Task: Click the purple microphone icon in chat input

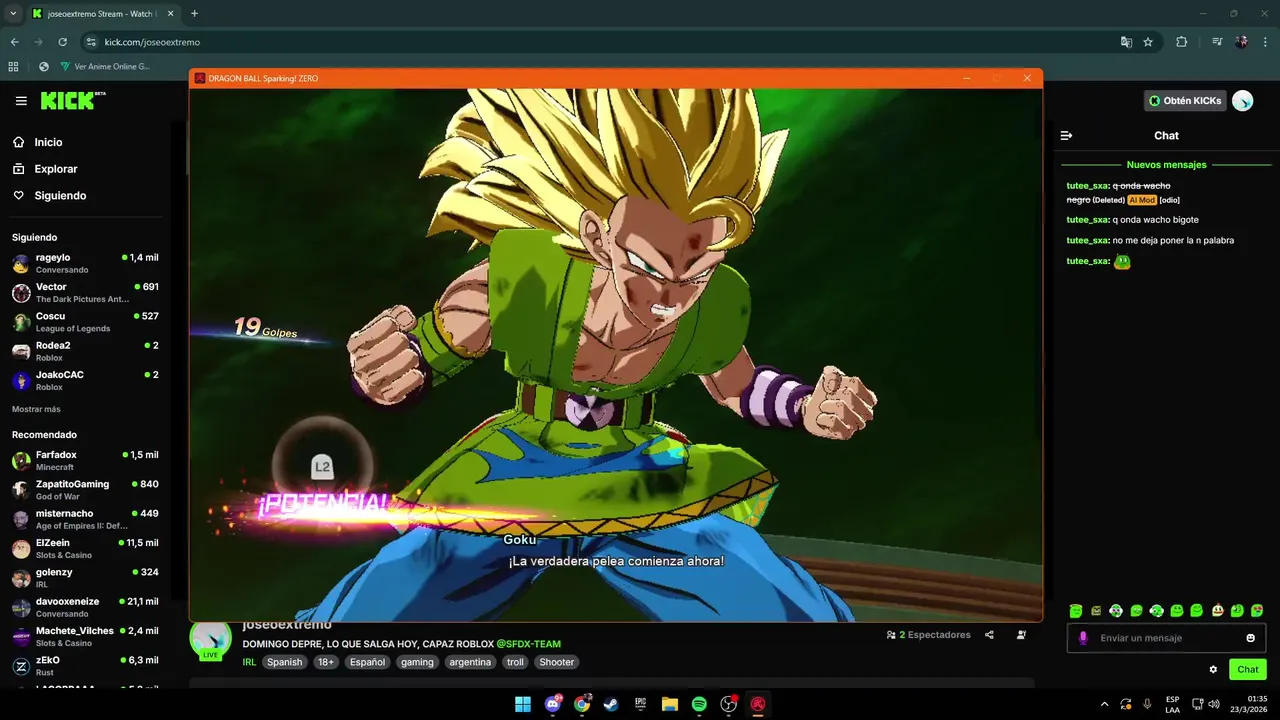Action: pos(1083,638)
